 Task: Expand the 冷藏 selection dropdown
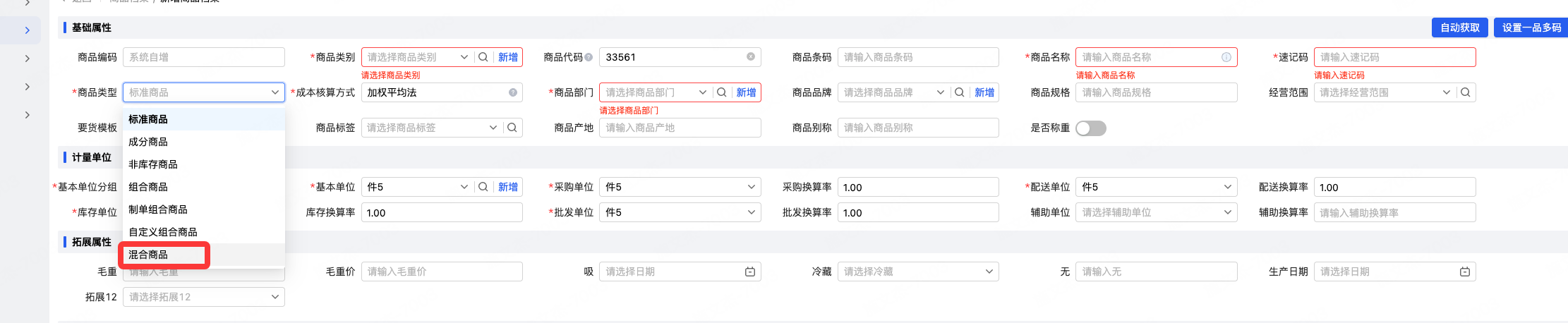coord(989,272)
